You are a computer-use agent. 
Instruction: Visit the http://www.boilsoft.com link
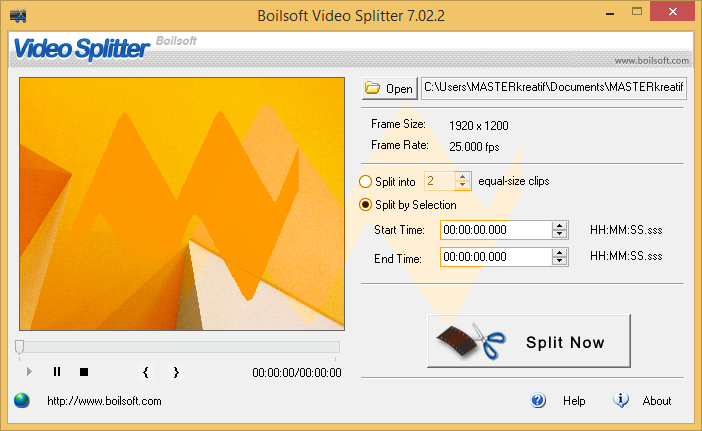pyautogui.click(x=104, y=401)
